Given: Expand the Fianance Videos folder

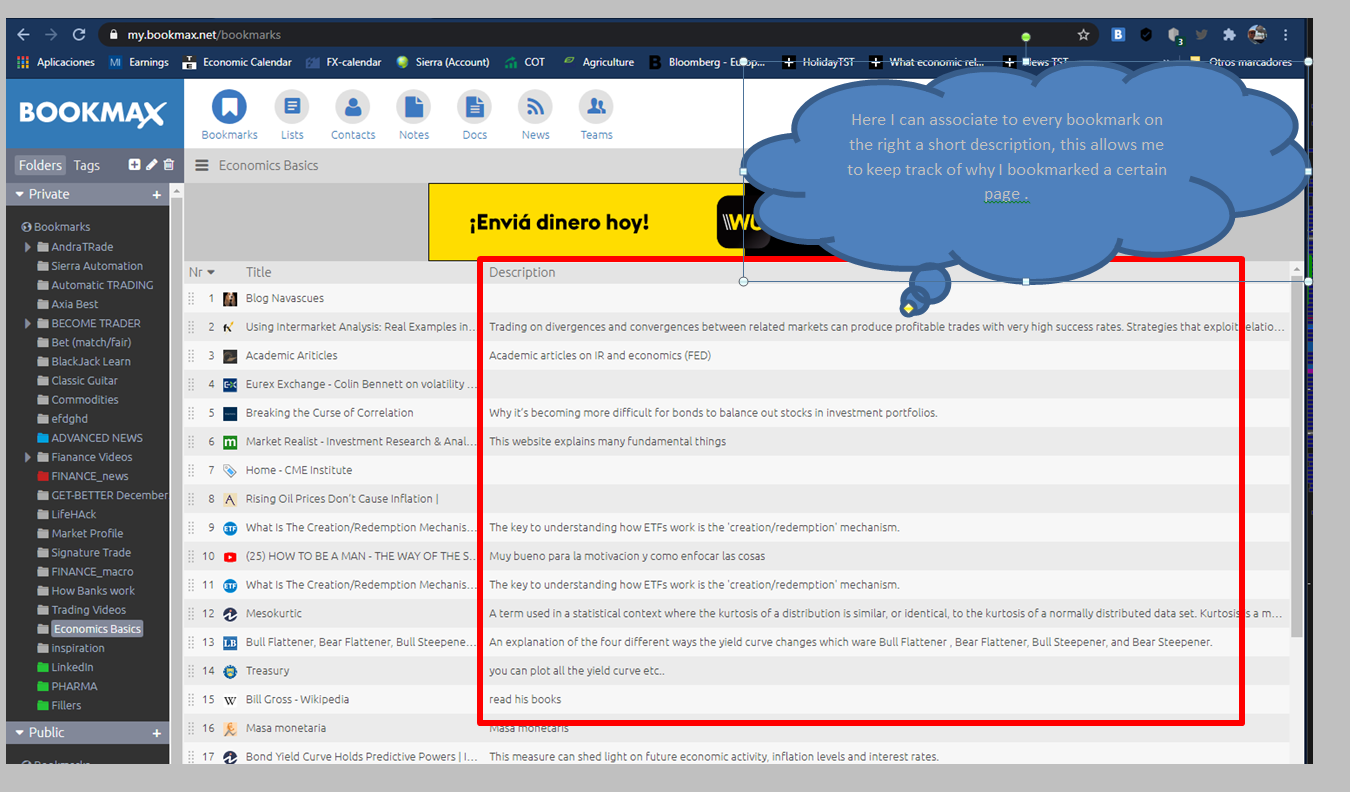Looking at the screenshot, I should (x=28, y=457).
